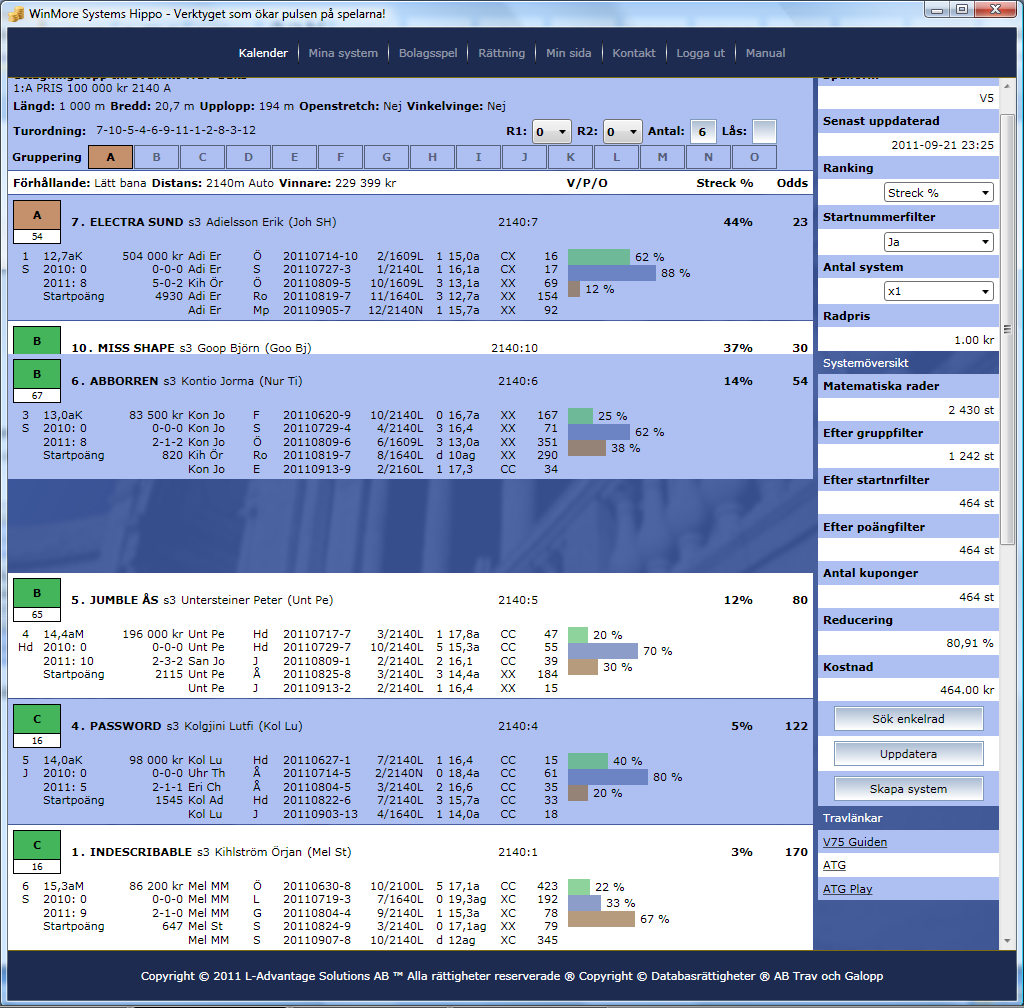Click the 70 % bar for Jumble Ås
The width and height of the screenshot is (1024, 1008).
pos(603,651)
